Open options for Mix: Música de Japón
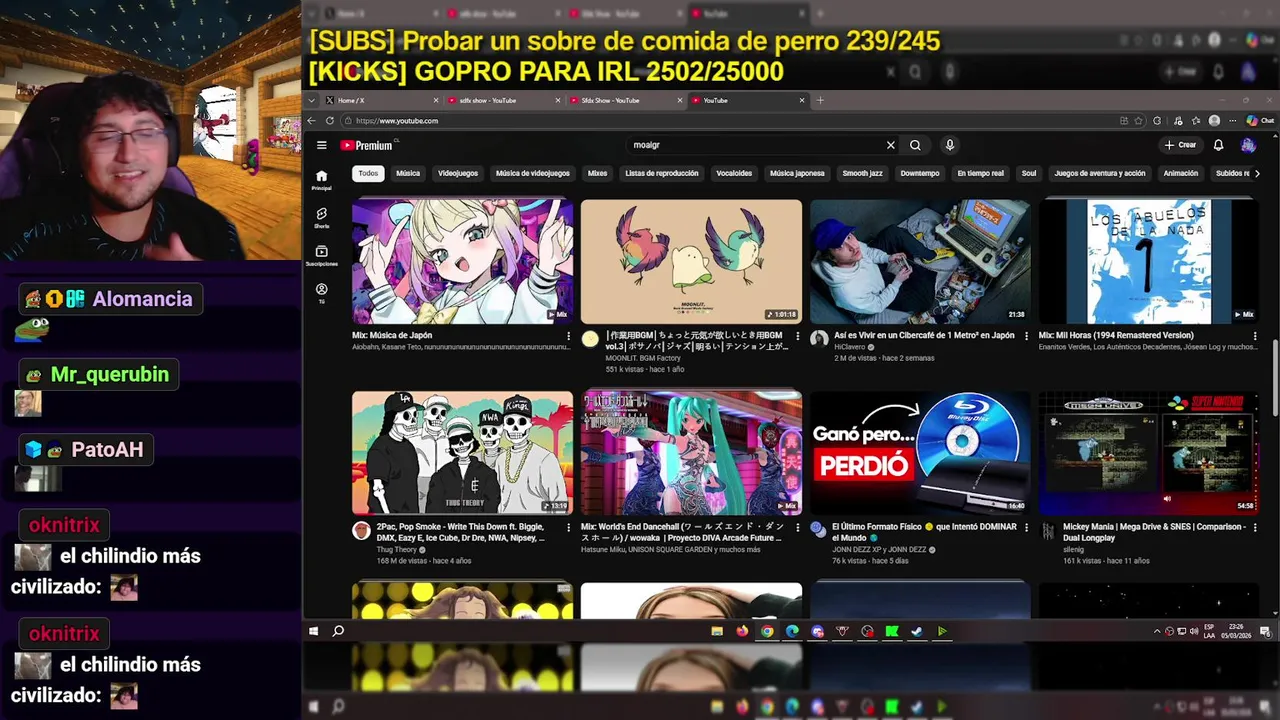This screenshot has width=1280, height=720. click(x=569, y=336)
